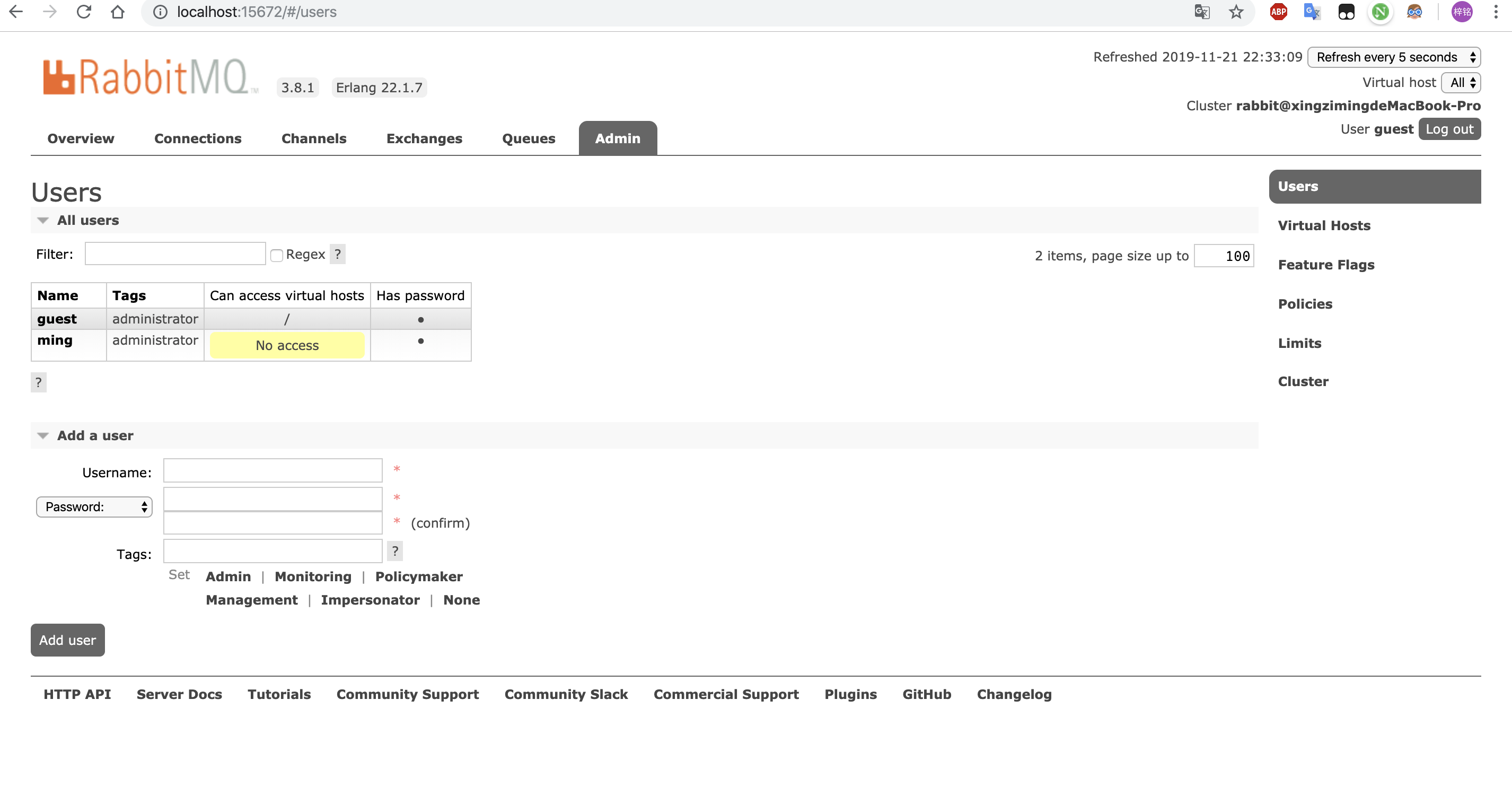Switch to the Queues tab

click(x=529, y=138)
